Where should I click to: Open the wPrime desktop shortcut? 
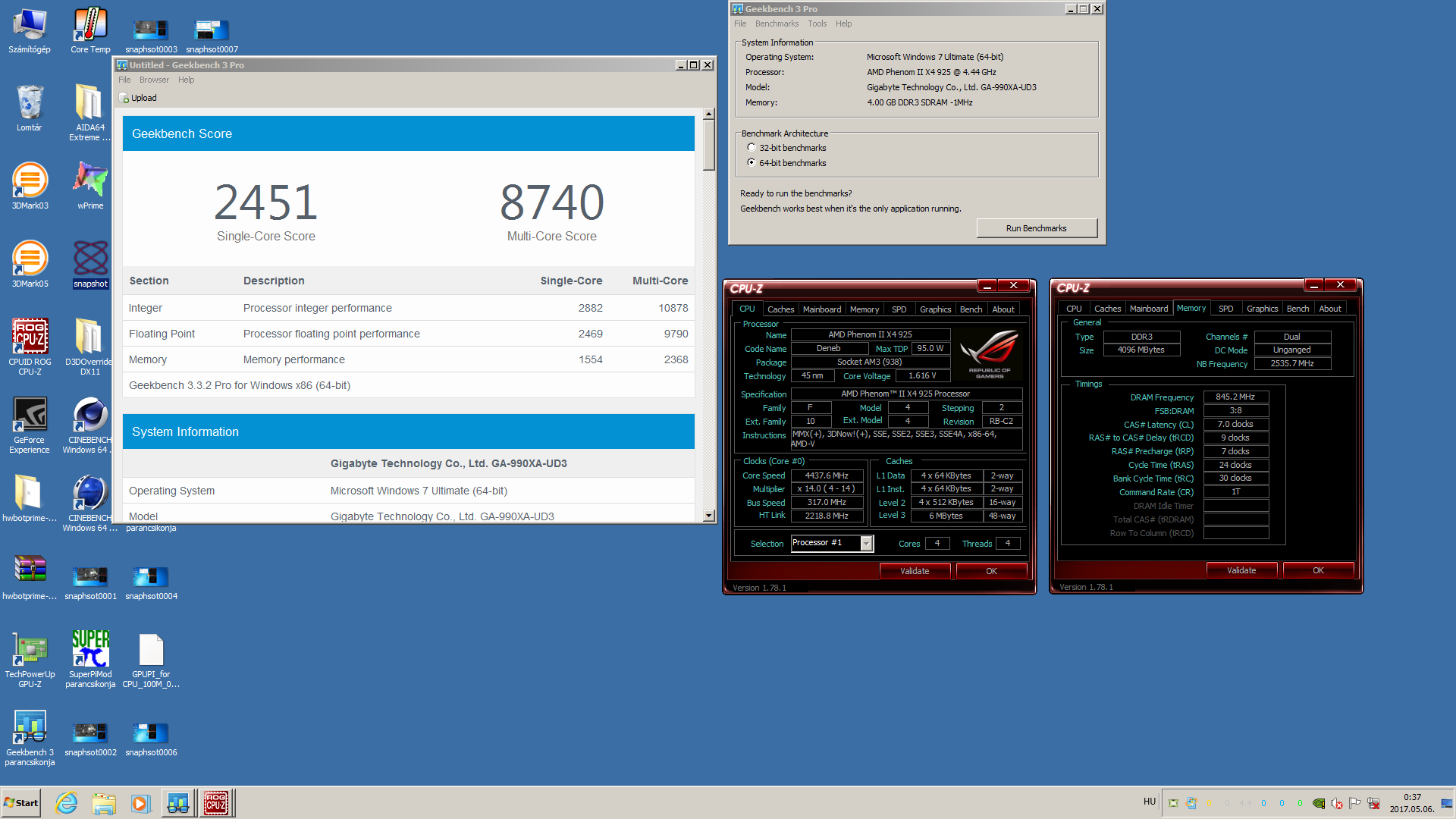90,186
